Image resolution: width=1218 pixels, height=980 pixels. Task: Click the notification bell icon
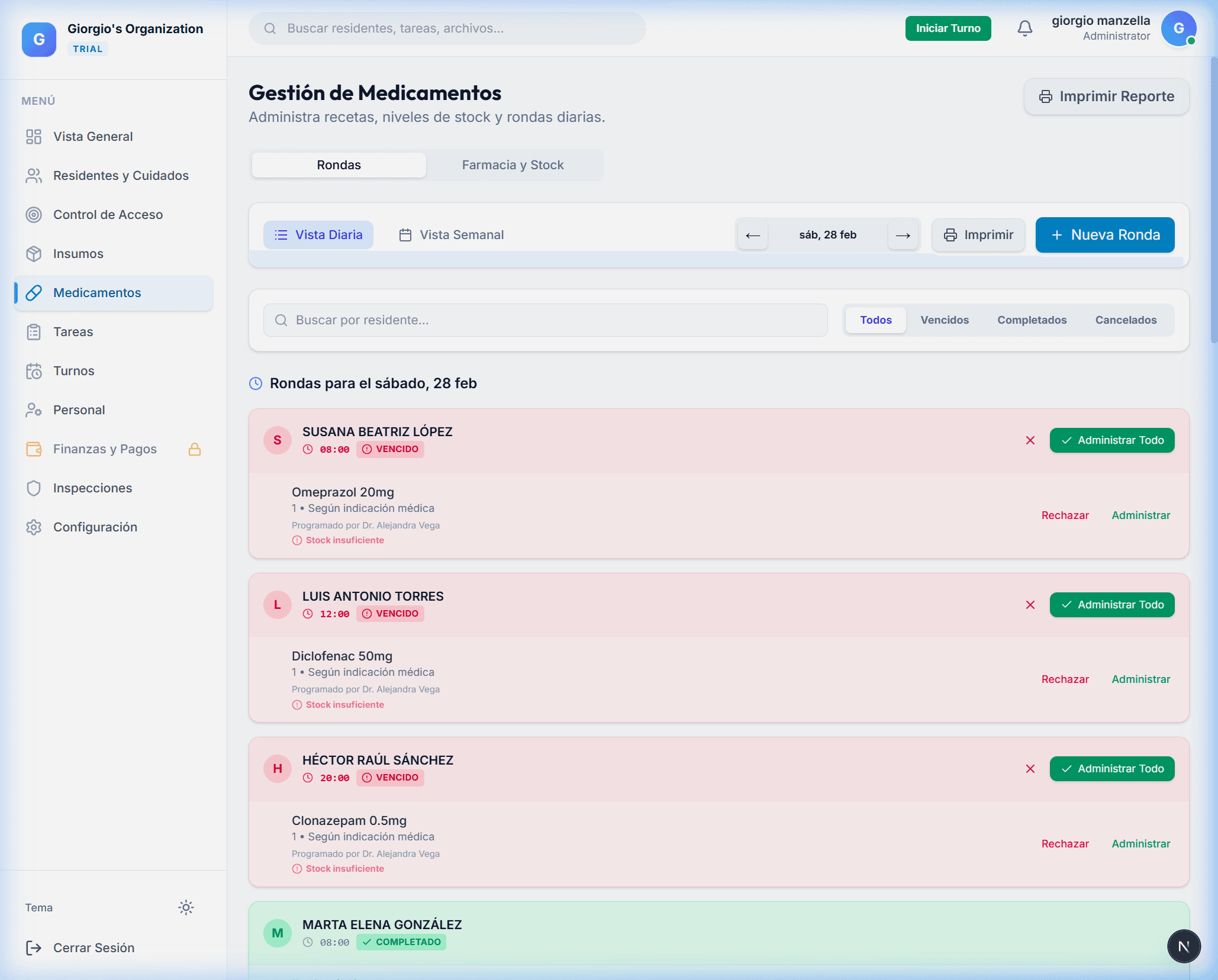point(1024,28)
